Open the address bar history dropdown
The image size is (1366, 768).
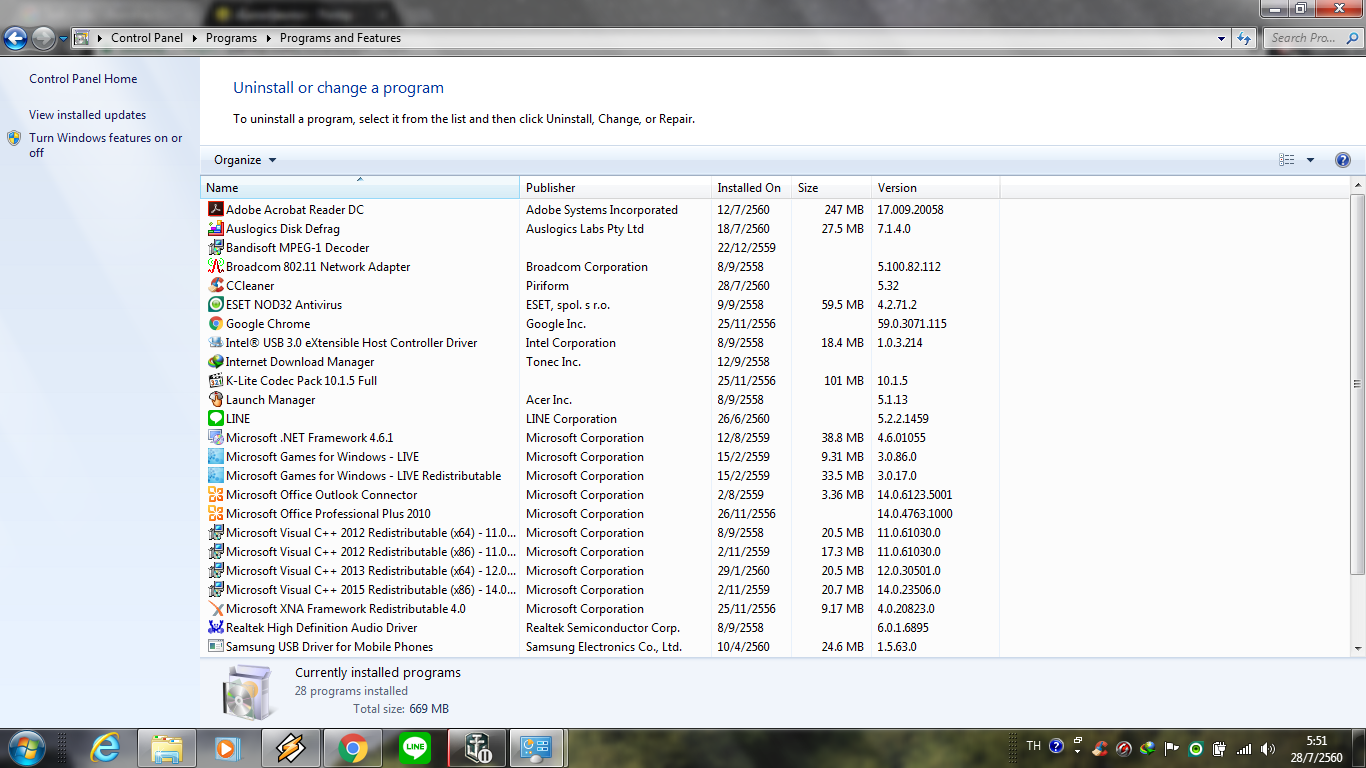[1221, 39]
